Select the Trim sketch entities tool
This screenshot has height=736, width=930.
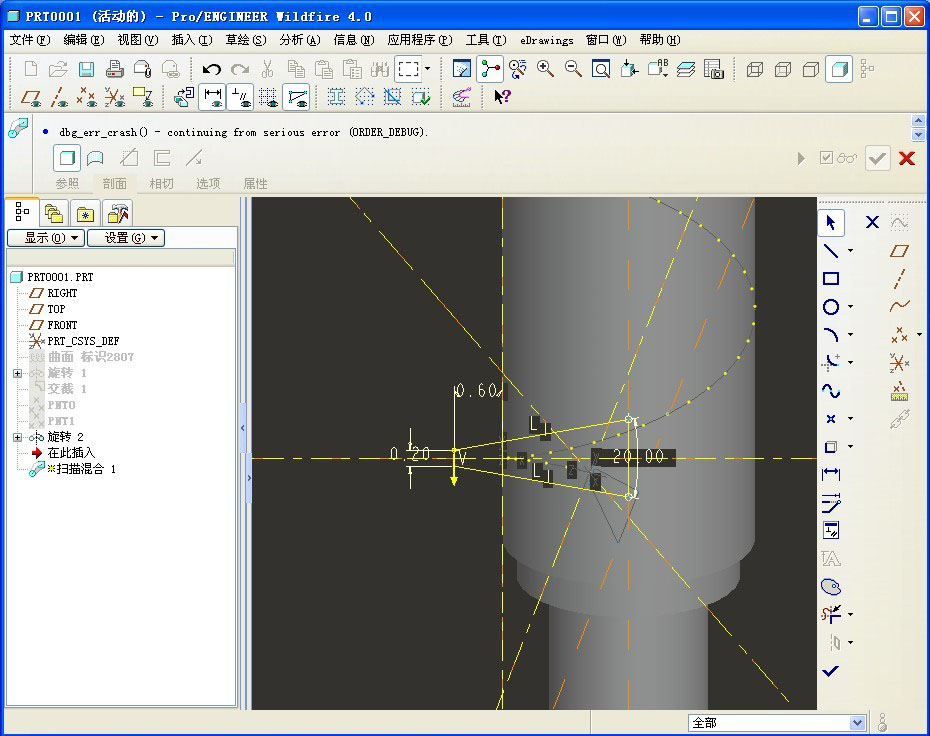click(x=831, y=614)
